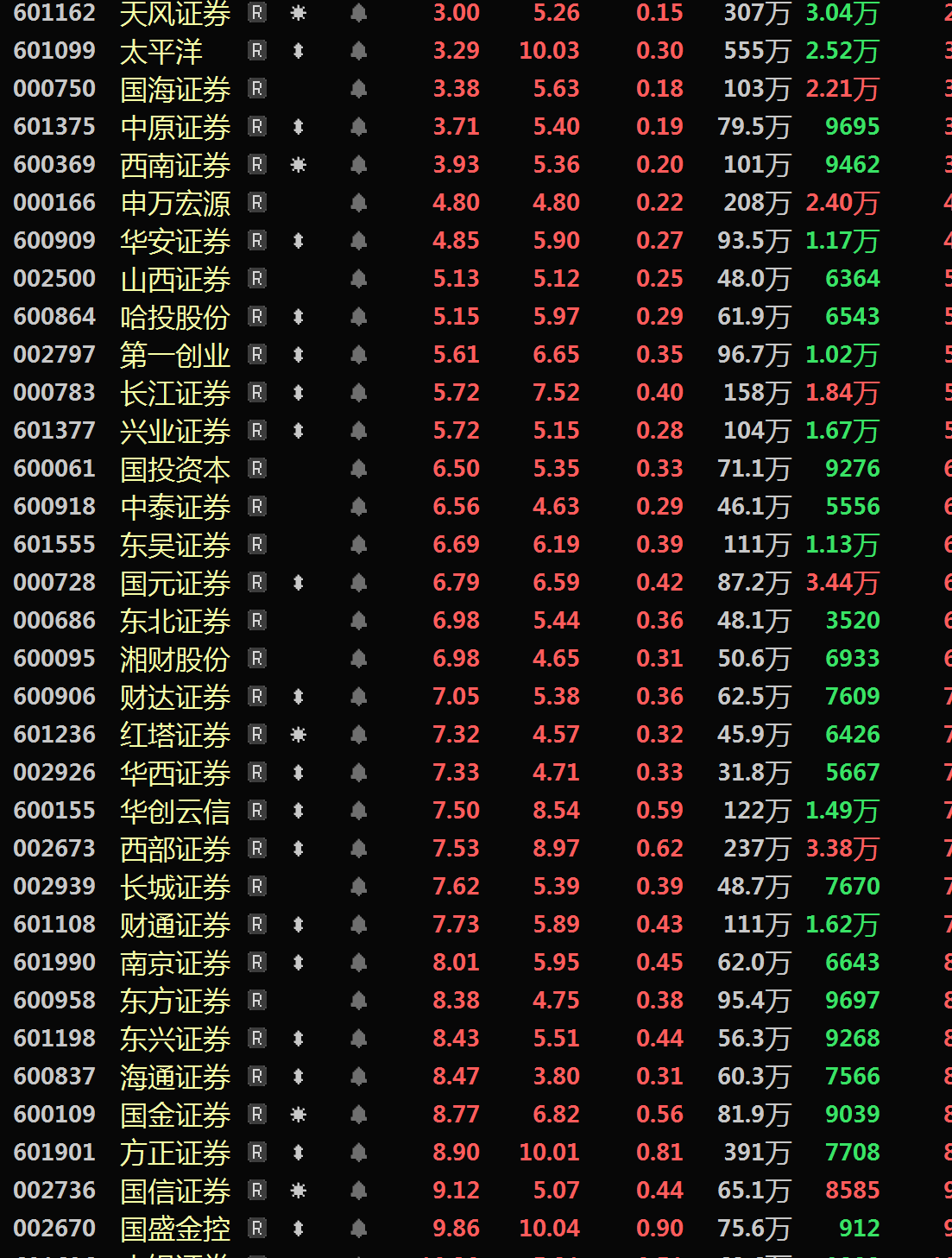The image size is (952, 1258).
Task: Open the 西南证券 stock name
Action: (175, 166)
